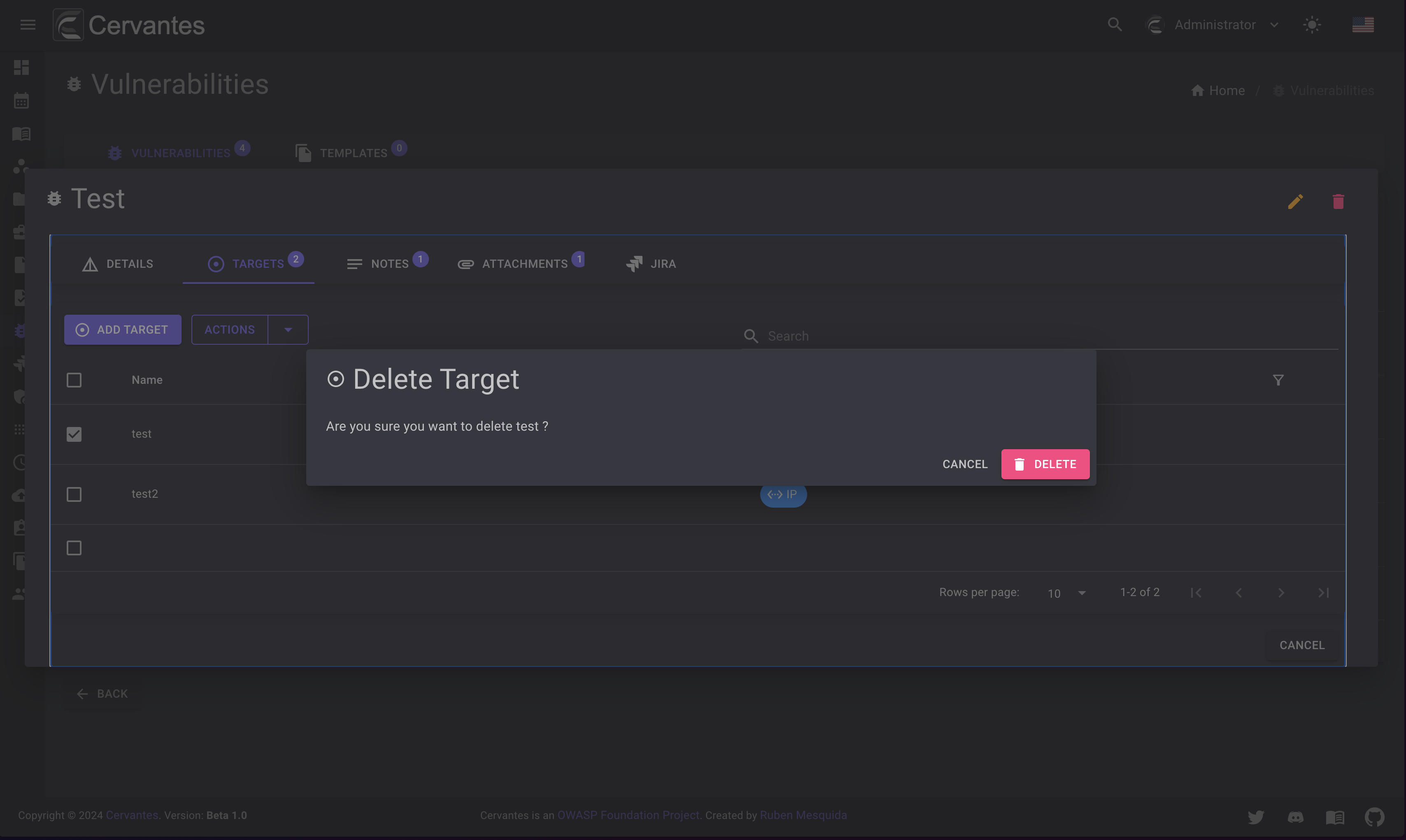This screenshot has height=840, width=1406.
Task: Click the Cervantes logo icon
Action: point(68,25)
